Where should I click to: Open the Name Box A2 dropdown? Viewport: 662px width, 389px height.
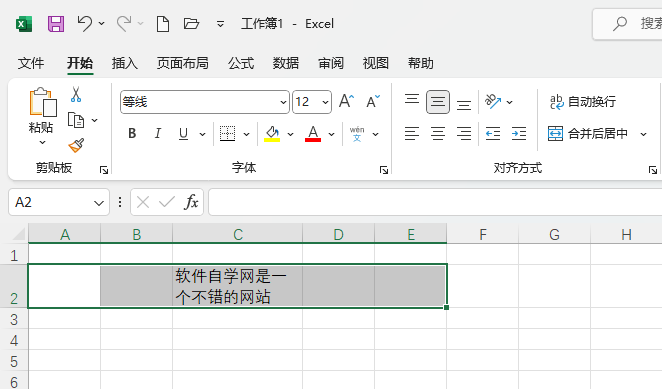99,203
